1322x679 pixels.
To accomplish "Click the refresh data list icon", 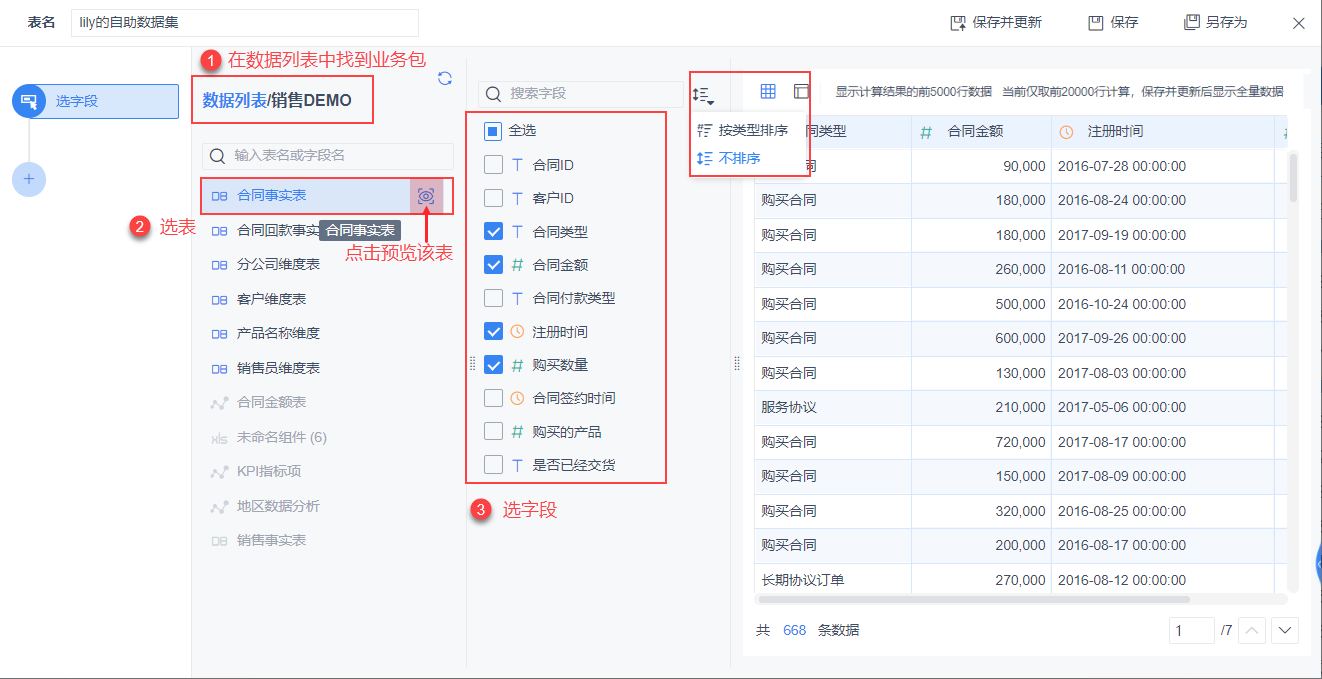I will pyautogui.click(x=445, y=78).
